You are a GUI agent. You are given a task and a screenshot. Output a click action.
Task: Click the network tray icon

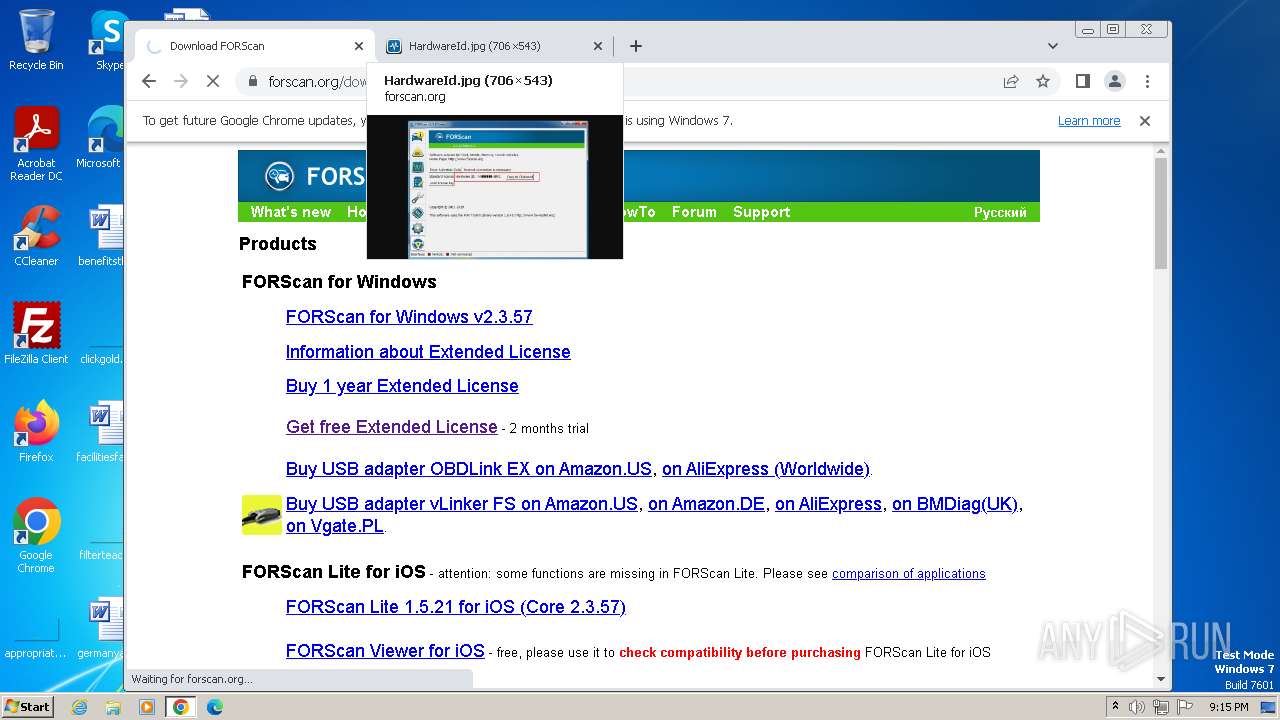(x=1161, y=707)
